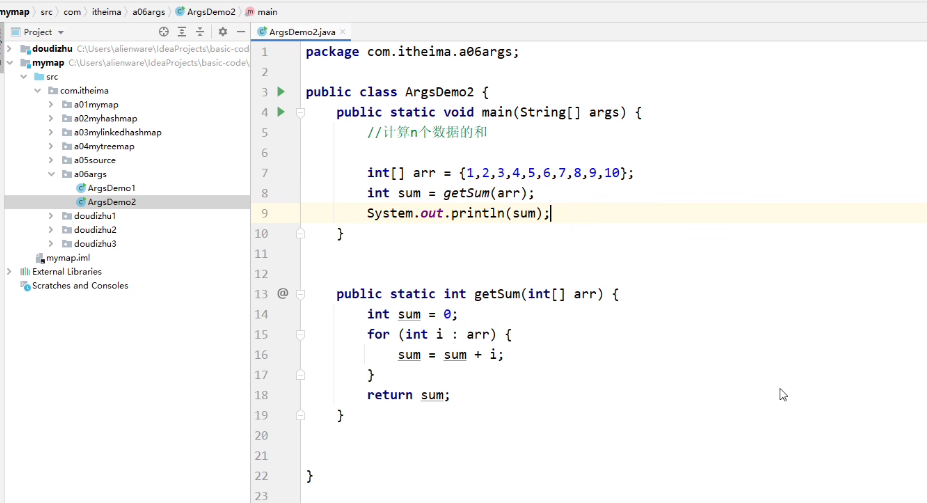Open the Project view dropdown

point(60,33)
